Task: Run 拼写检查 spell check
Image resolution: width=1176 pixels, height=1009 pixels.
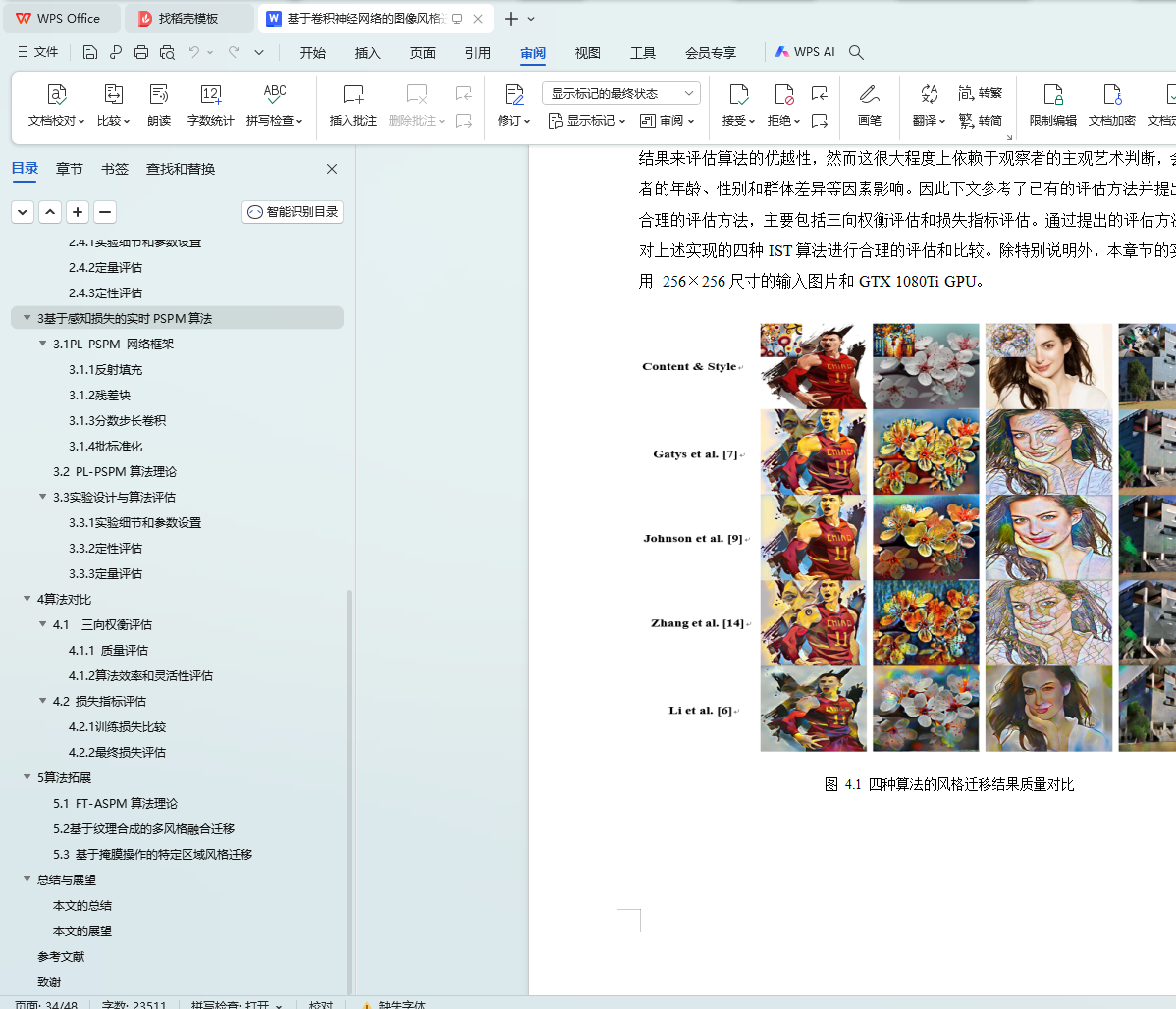Action: tap(275, 105)
